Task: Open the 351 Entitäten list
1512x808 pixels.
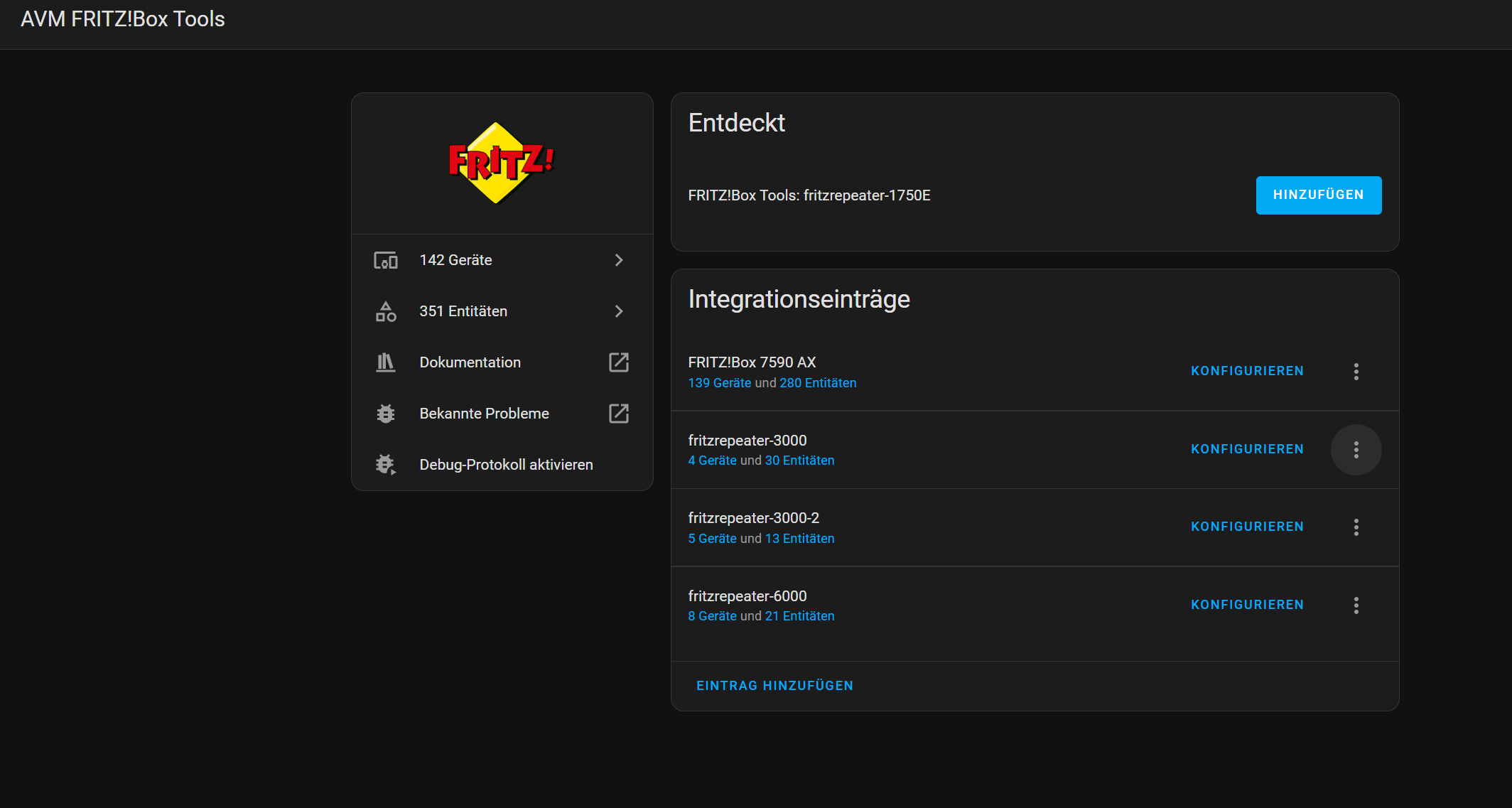Action: click(502, 311)
